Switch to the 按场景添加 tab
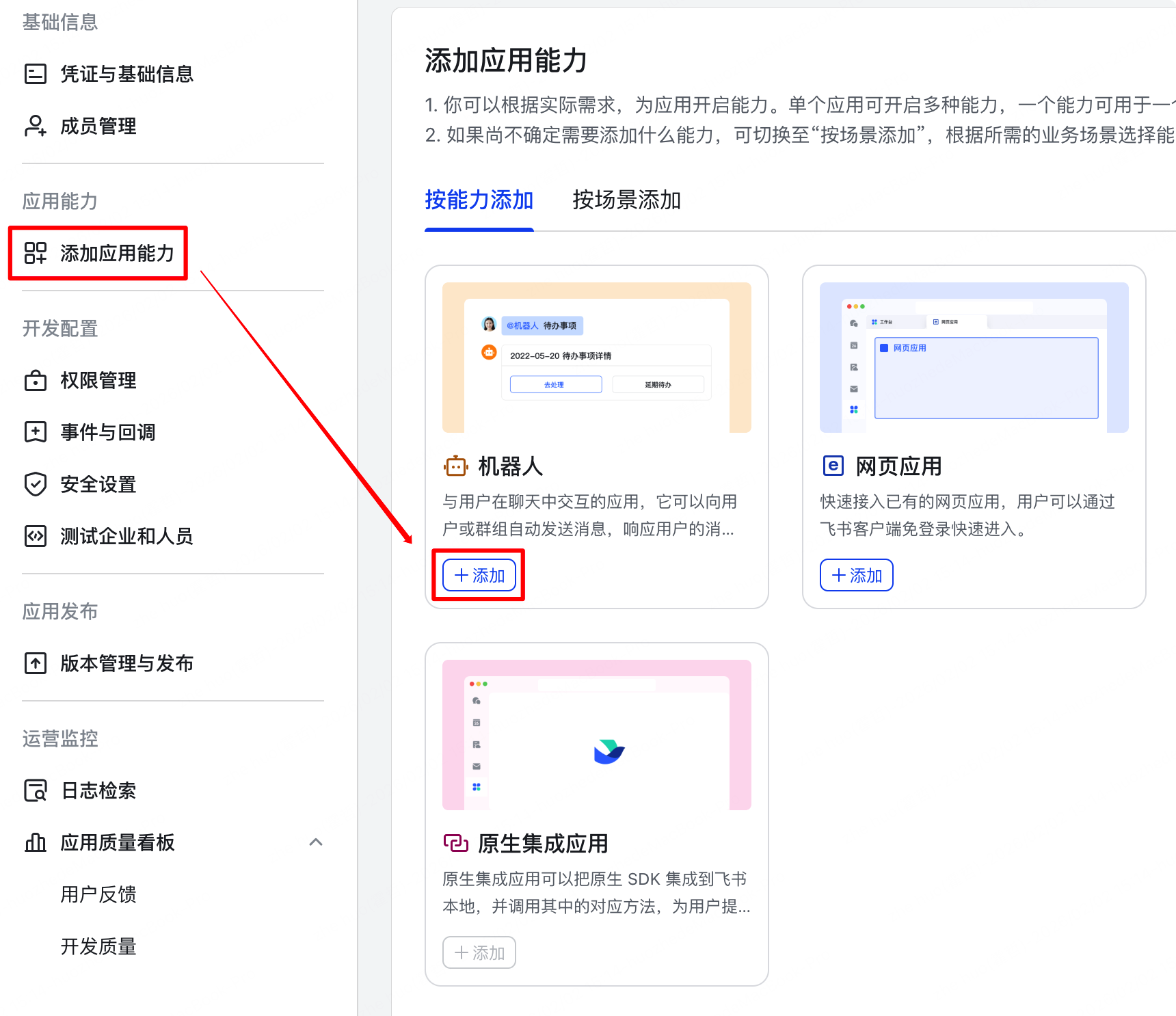The image size is (1176, 1016). pos(626,200)
